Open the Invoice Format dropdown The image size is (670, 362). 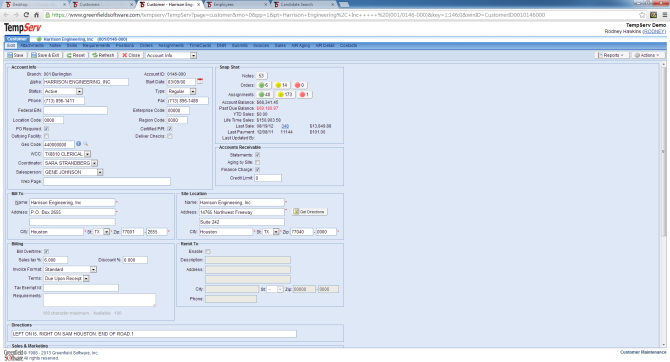pyautogui.click(x=93, y=269)
